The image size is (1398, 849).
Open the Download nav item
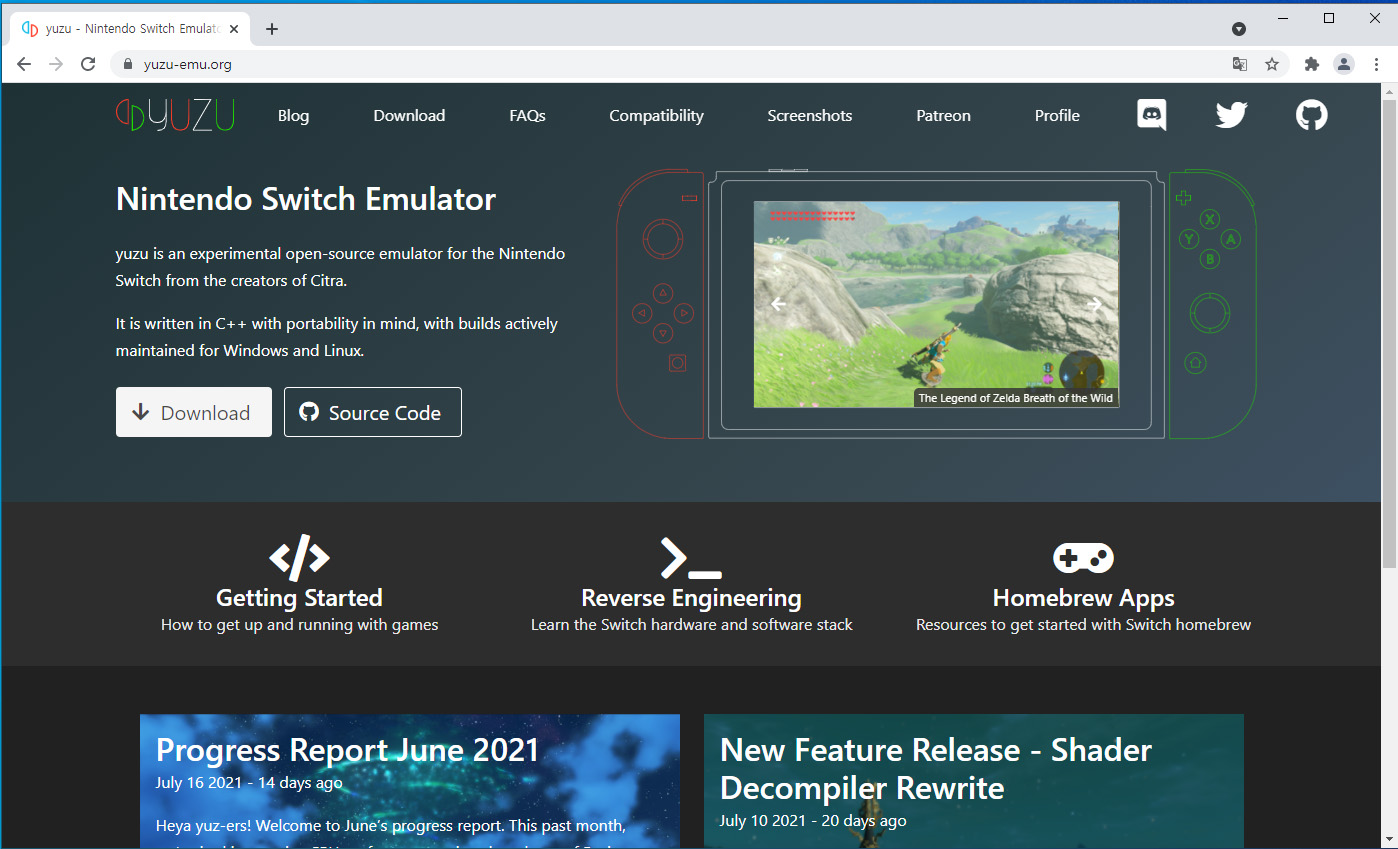[409, 115]
